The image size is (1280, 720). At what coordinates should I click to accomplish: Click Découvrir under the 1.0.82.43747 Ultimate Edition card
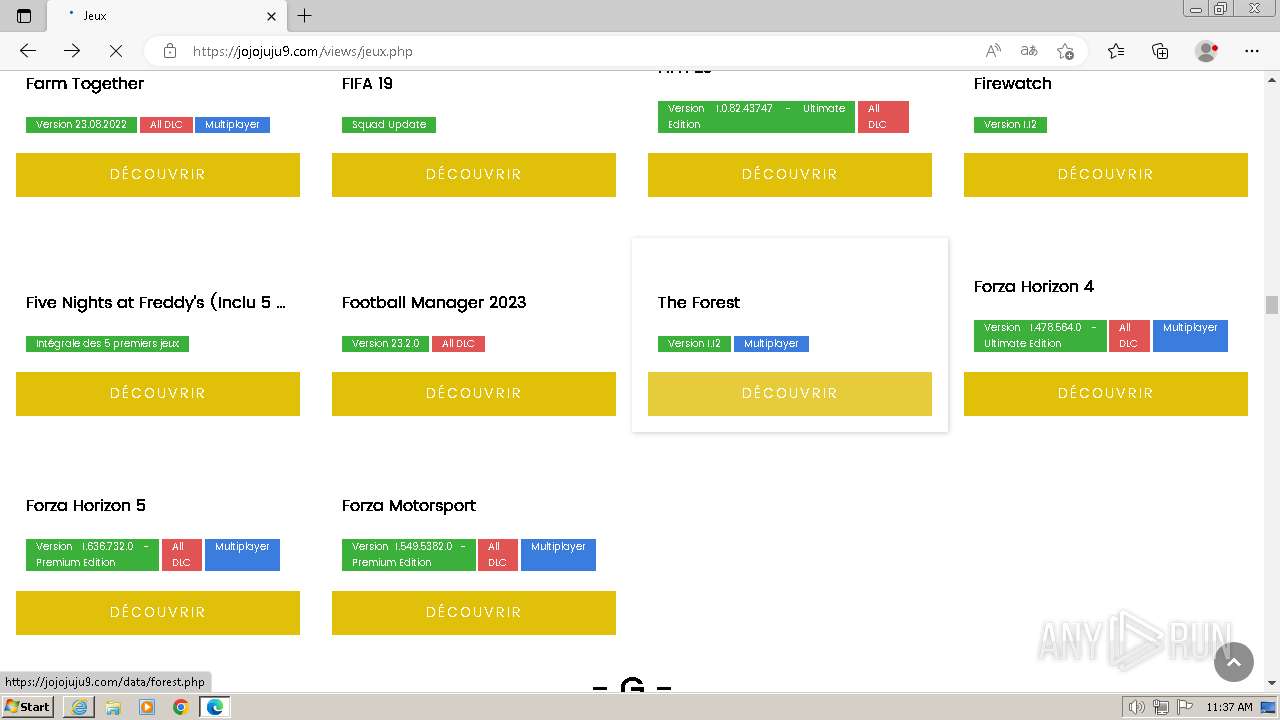pos(790,175)
